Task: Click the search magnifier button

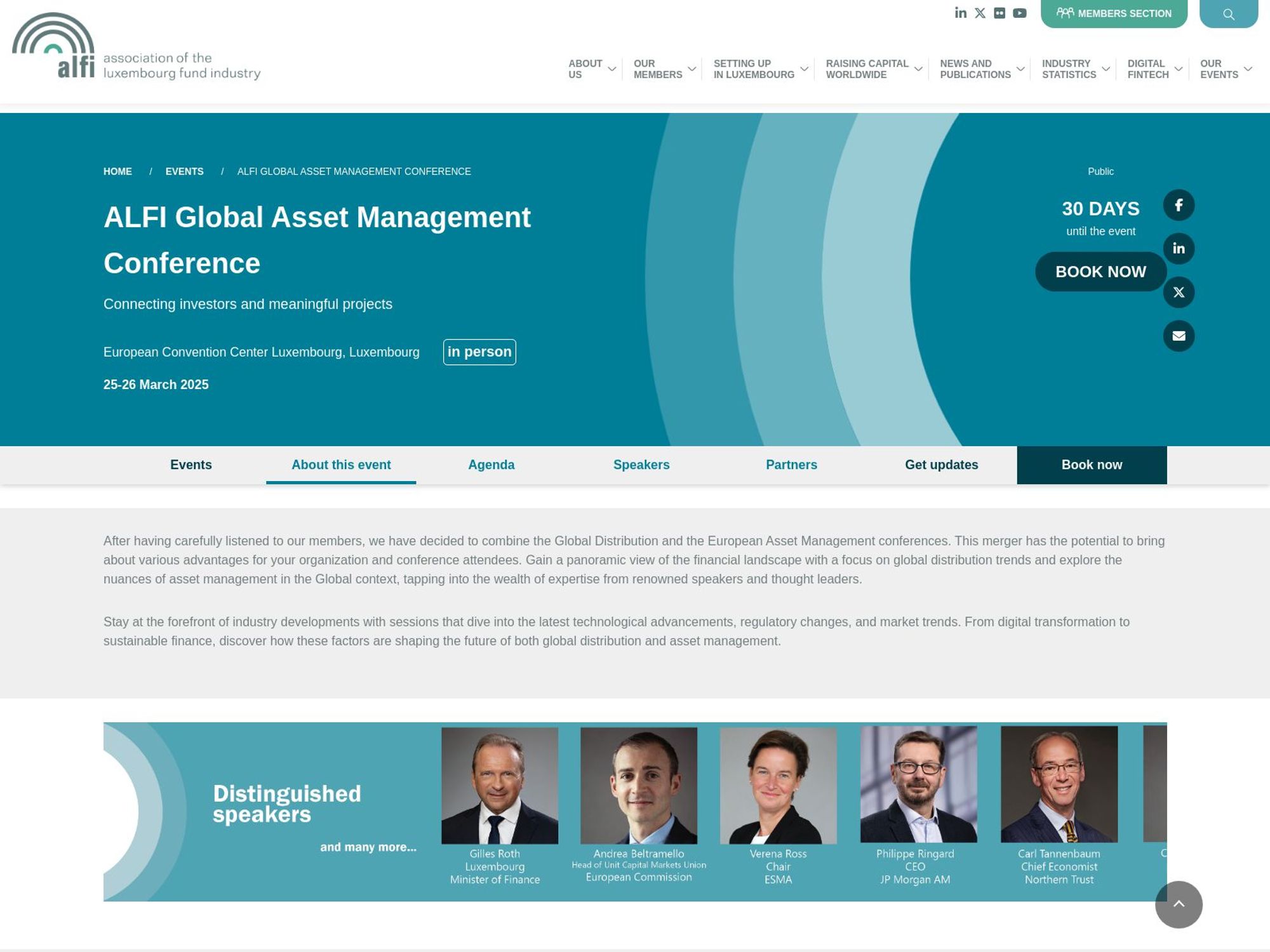Action: point(1228,13)
